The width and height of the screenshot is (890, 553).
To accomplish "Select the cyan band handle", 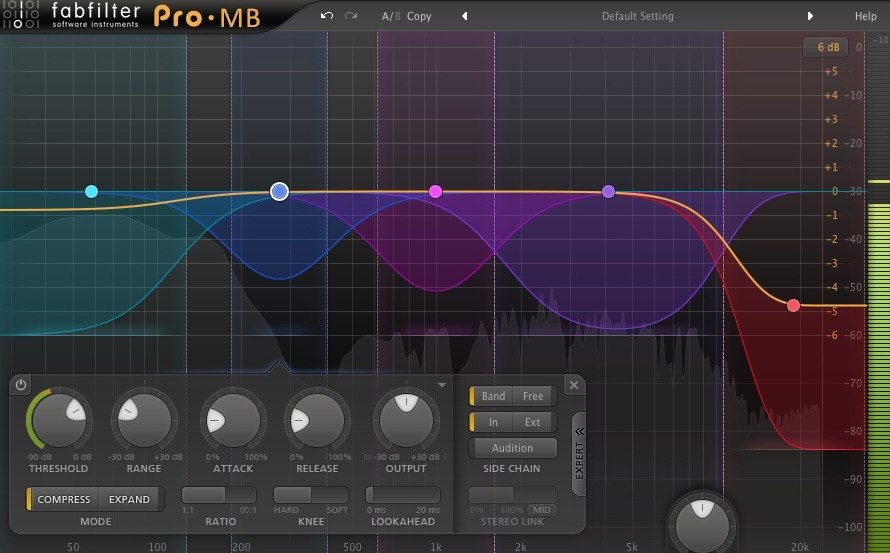I will (x=91, y=191).
